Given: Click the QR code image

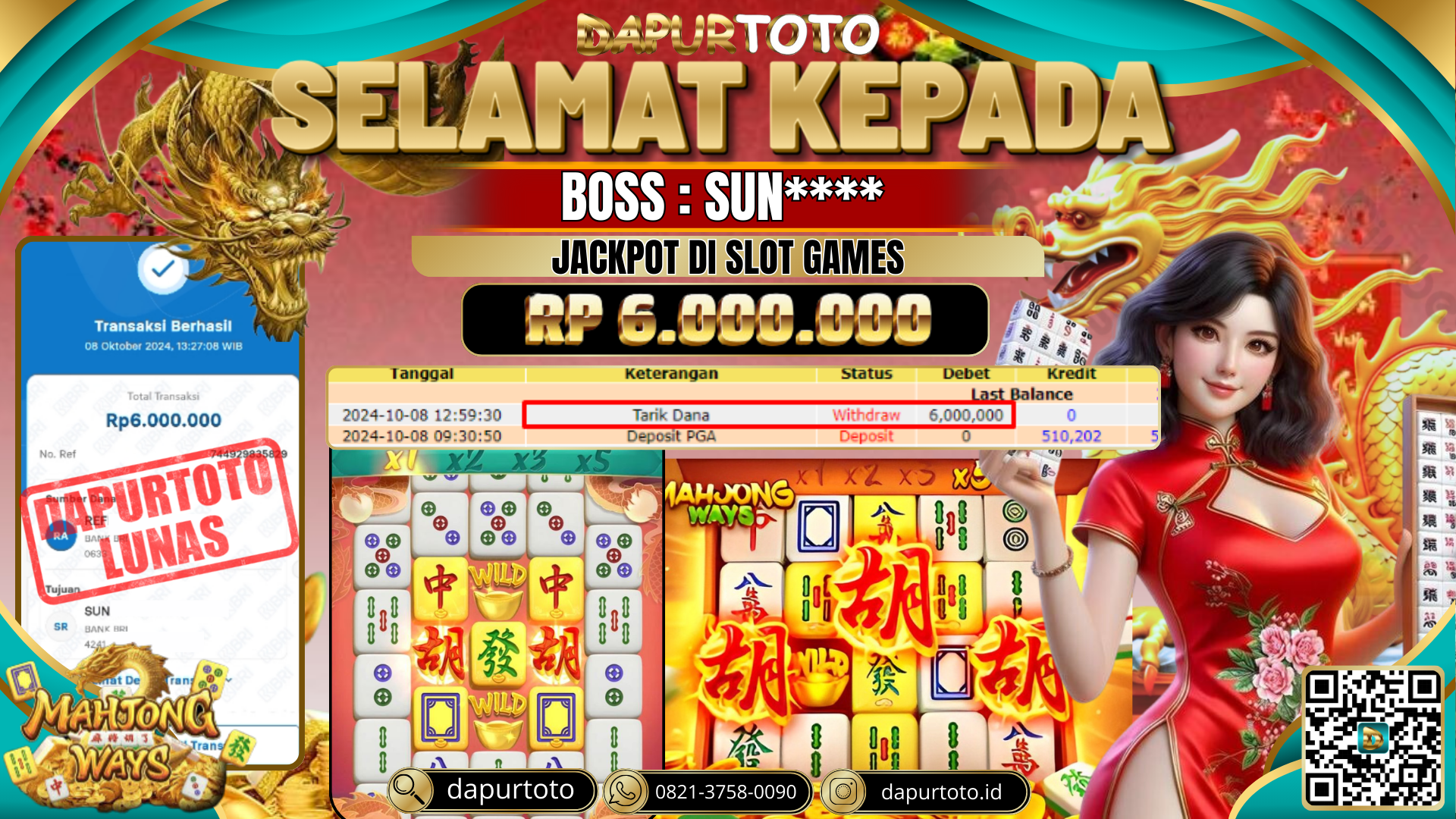Looking at the screenshot, I should (1372, 739).
